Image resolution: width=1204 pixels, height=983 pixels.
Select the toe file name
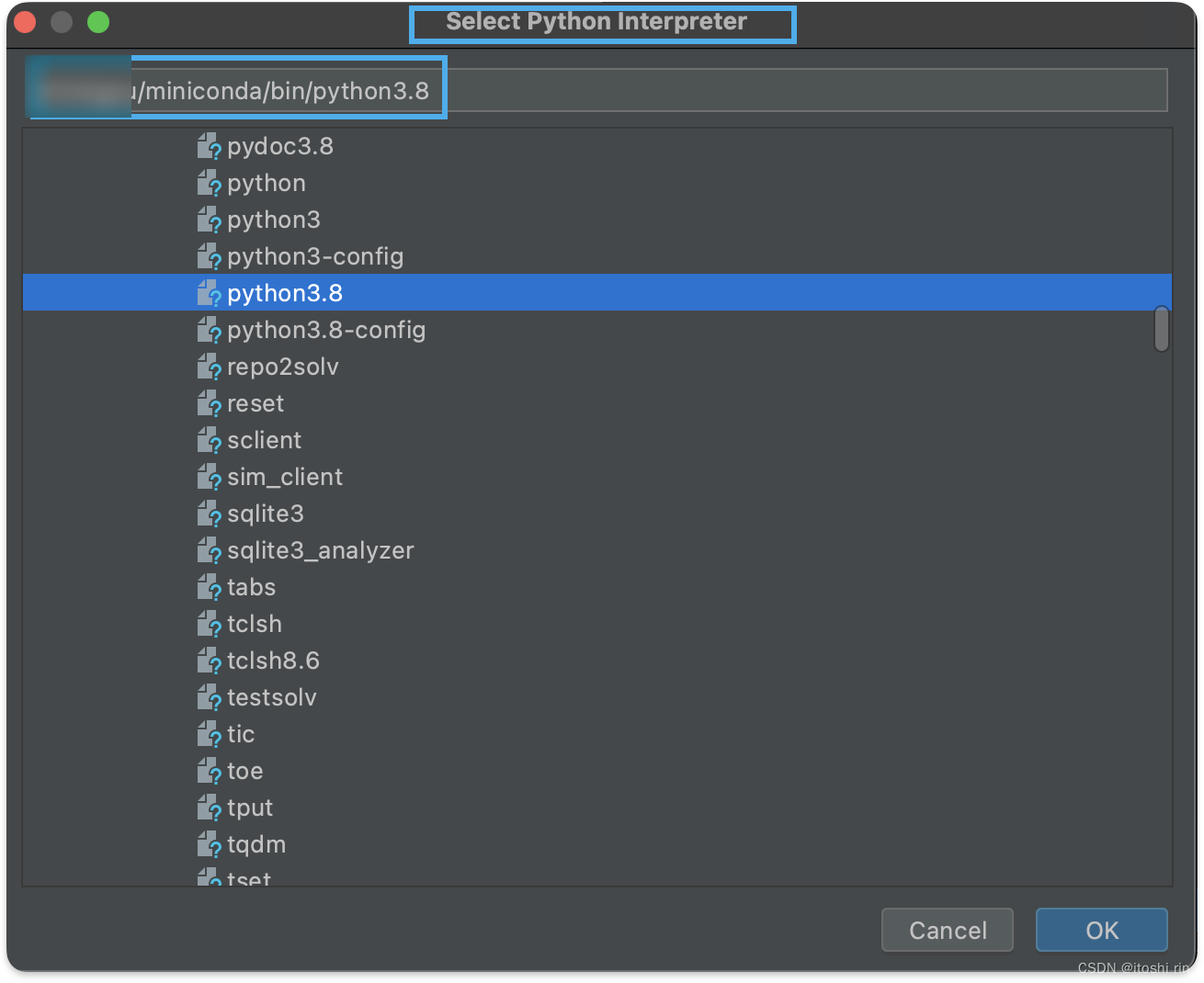coord(245,771)
